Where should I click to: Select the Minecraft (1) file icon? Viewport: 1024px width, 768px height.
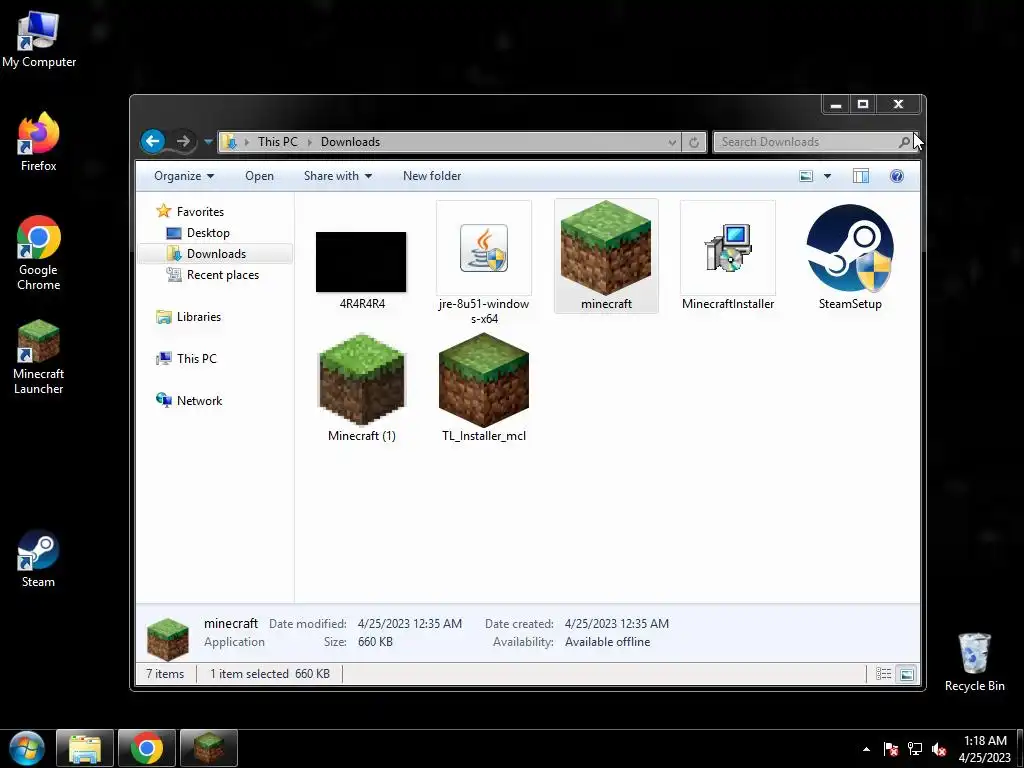(x=362, y=379)
